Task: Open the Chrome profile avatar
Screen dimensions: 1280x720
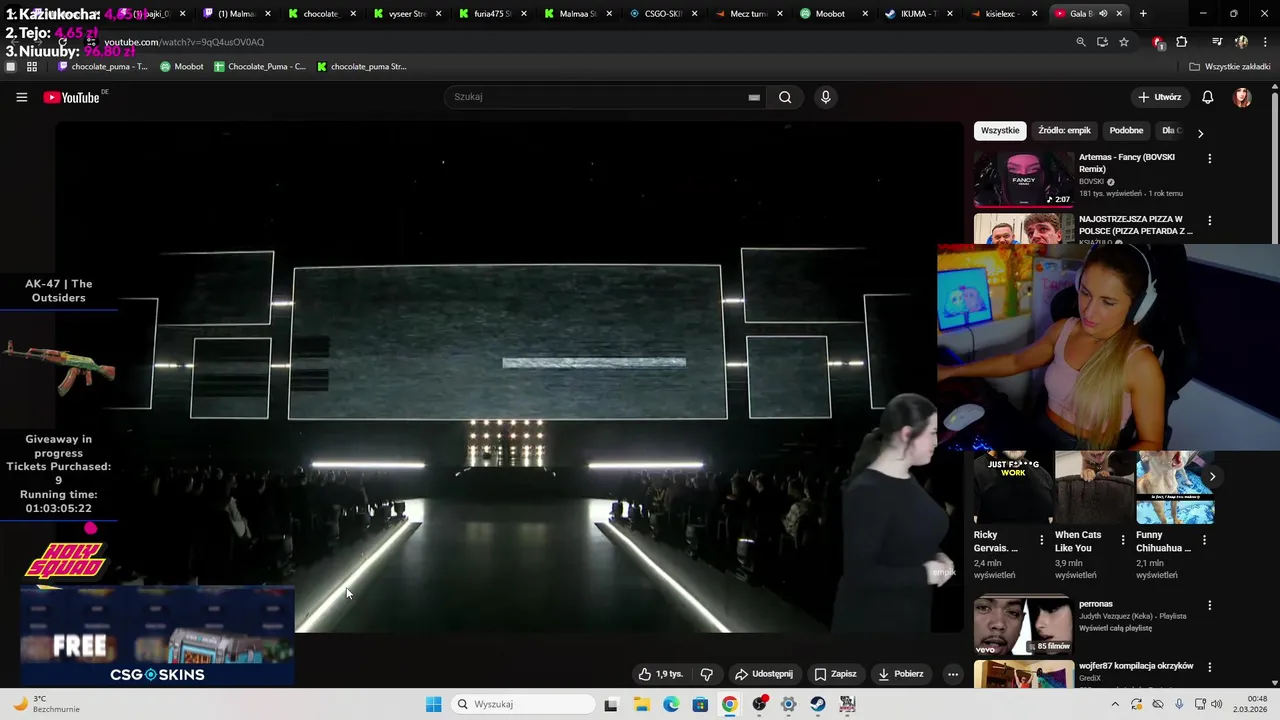Action: pyautogui.click(x=1241, y=42)
